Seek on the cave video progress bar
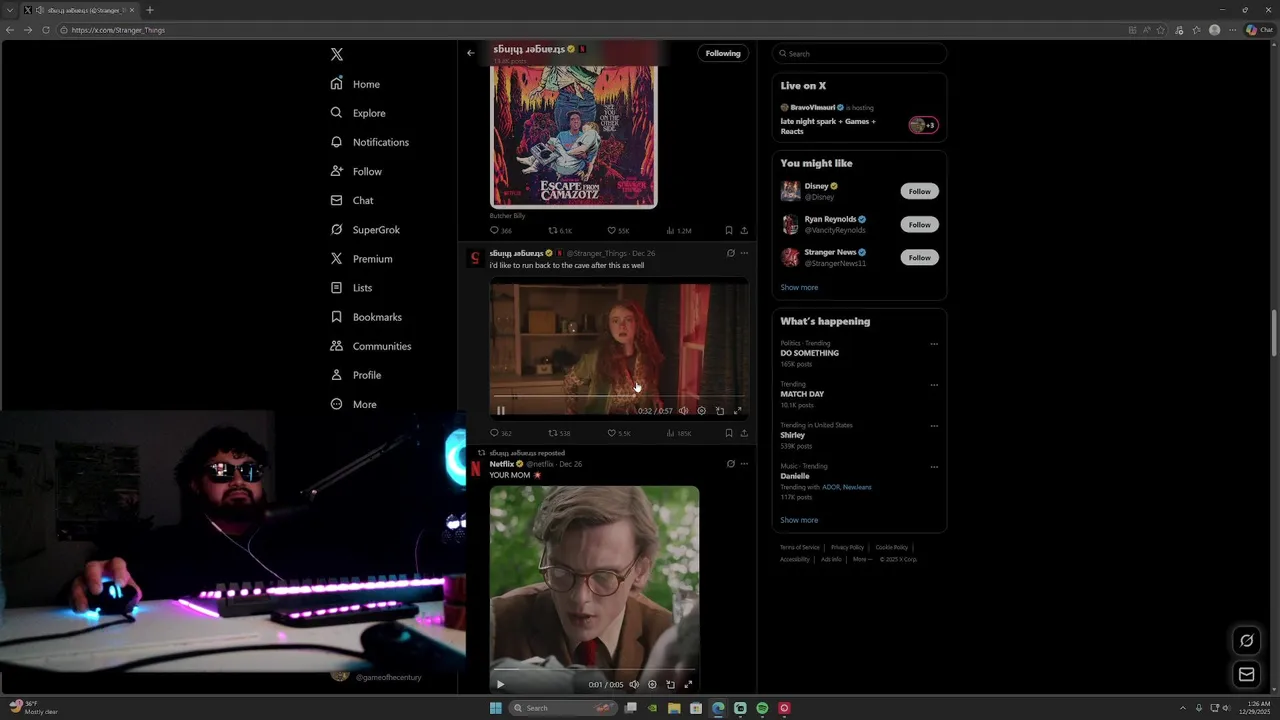 619,397
